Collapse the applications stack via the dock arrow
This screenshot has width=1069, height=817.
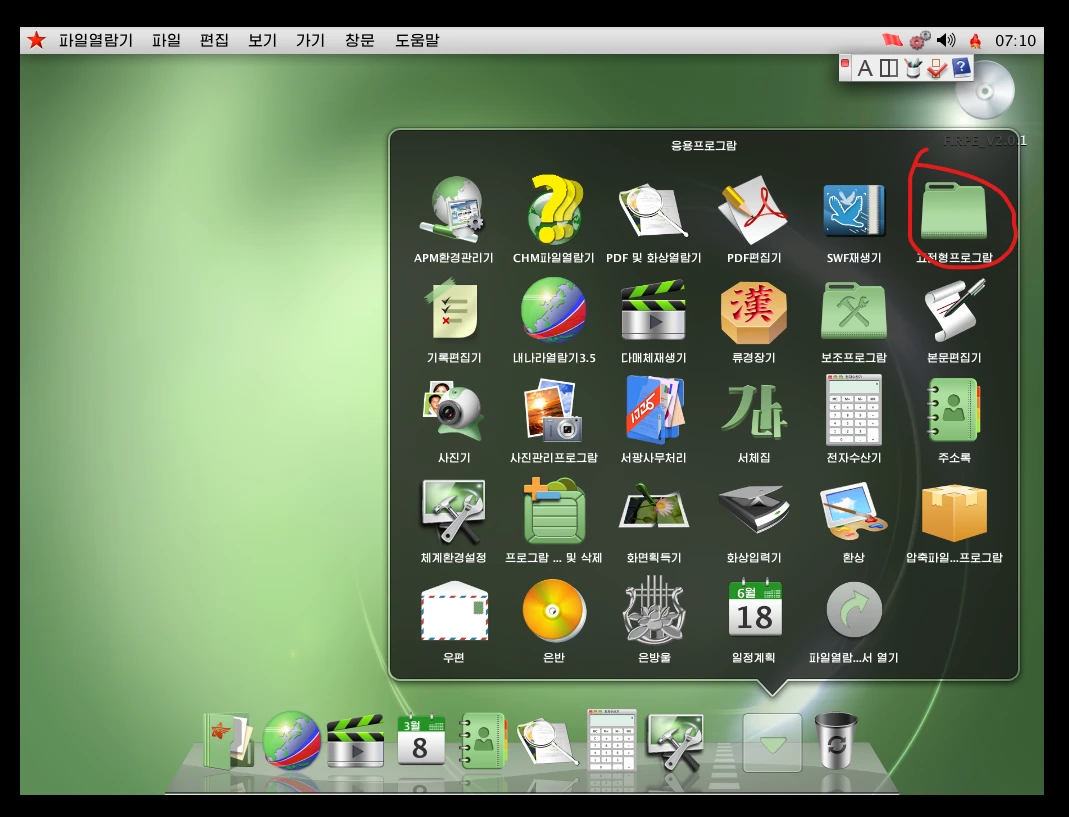pos(772,743)
